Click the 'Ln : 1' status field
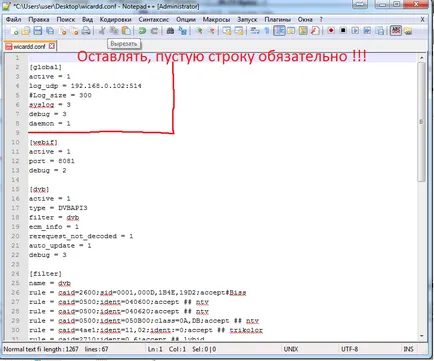Viewport: 434px width, 361px height. coord(155,349)
